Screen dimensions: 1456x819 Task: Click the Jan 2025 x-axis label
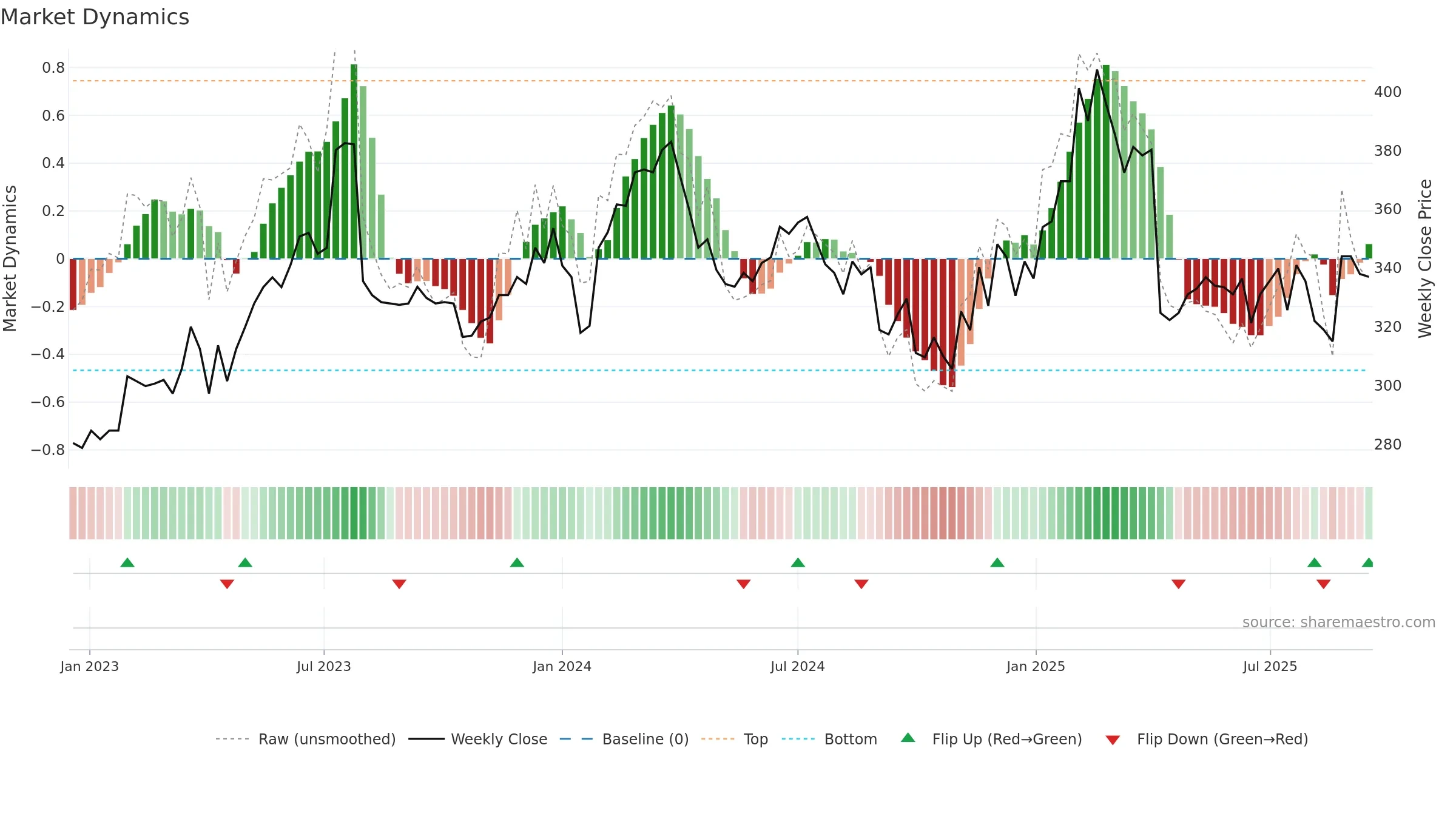(x=1036, y=666)
